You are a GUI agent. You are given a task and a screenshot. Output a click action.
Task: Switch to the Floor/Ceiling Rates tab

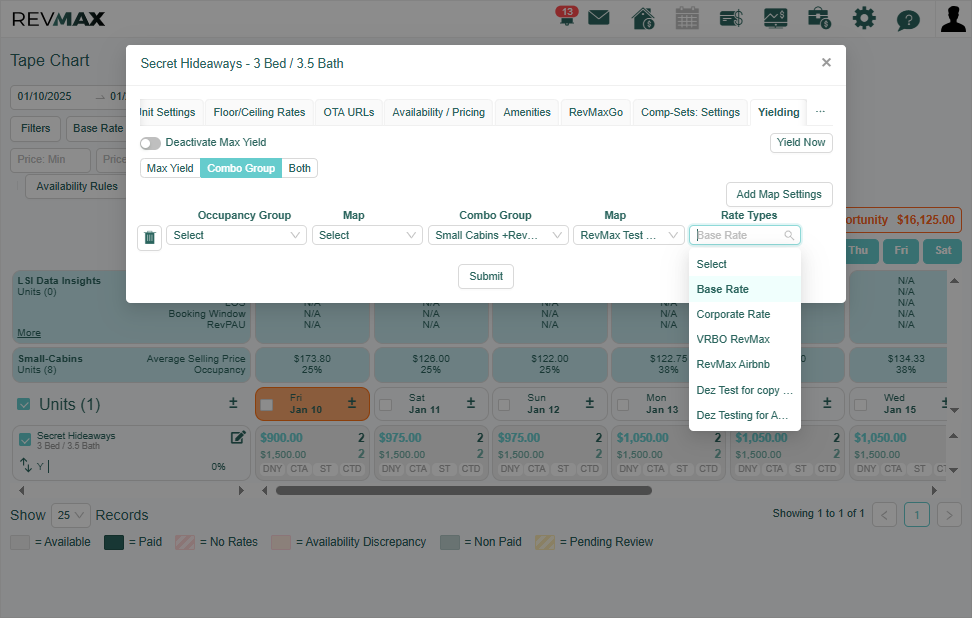click(x=259, y=112)
